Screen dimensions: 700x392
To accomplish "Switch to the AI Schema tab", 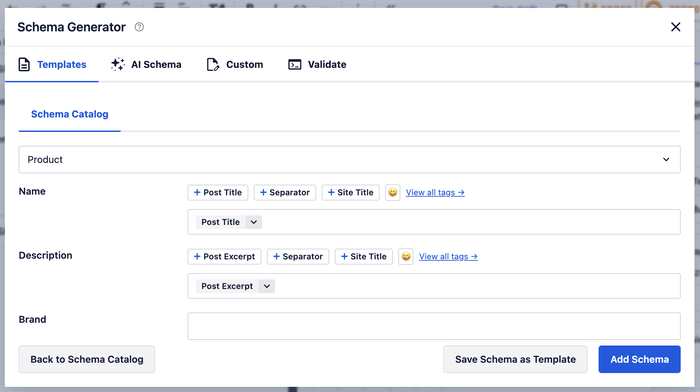I will coord(146,64).
